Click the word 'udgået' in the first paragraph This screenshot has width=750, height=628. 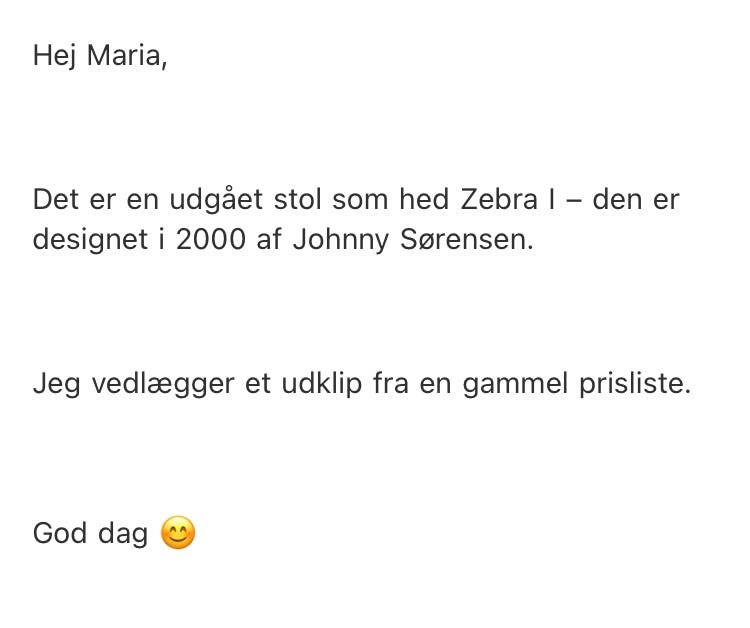216,200
